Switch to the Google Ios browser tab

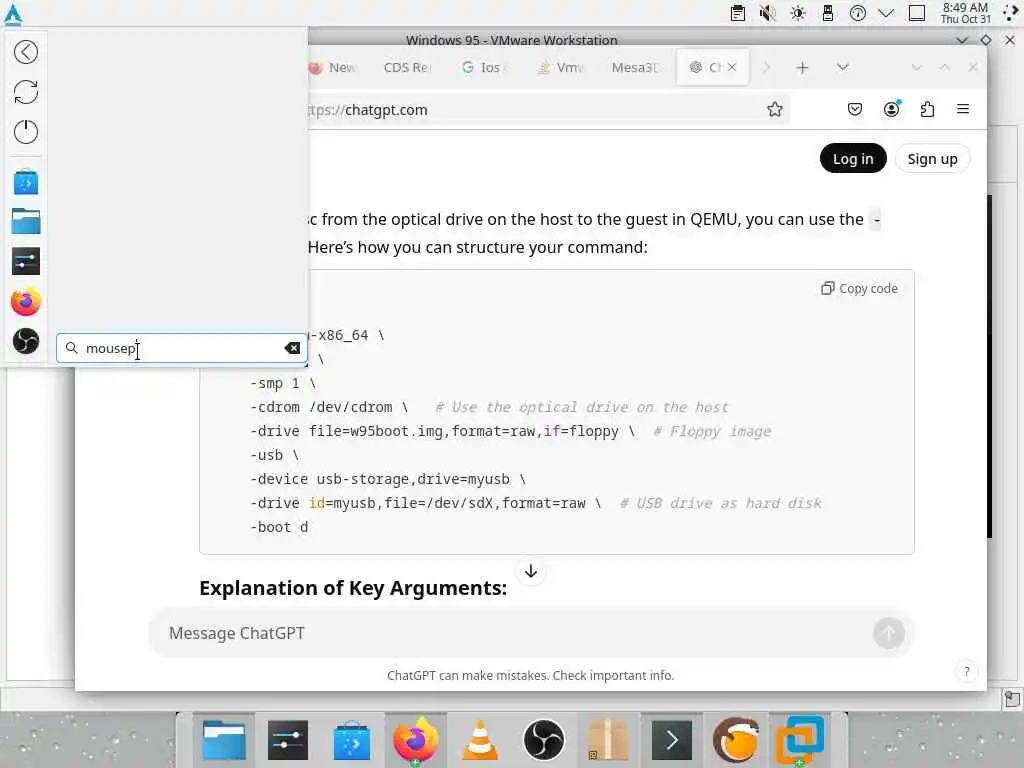pos(485,67)
